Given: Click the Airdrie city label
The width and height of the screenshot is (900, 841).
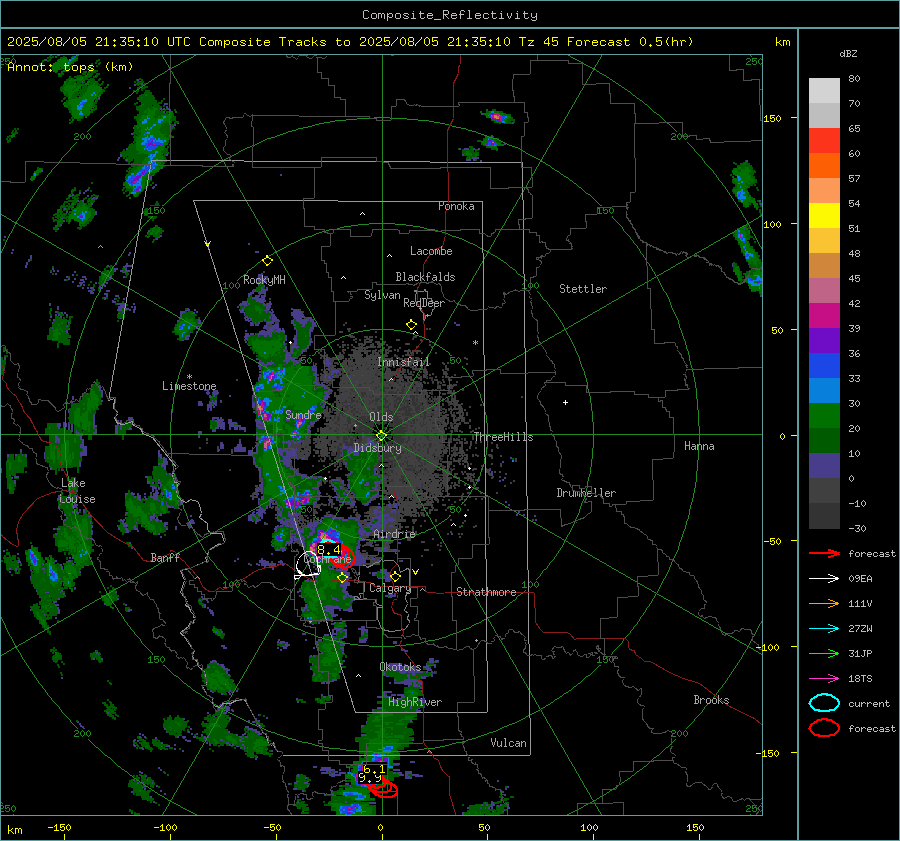Looking at the screenshot, I should 394,534.
